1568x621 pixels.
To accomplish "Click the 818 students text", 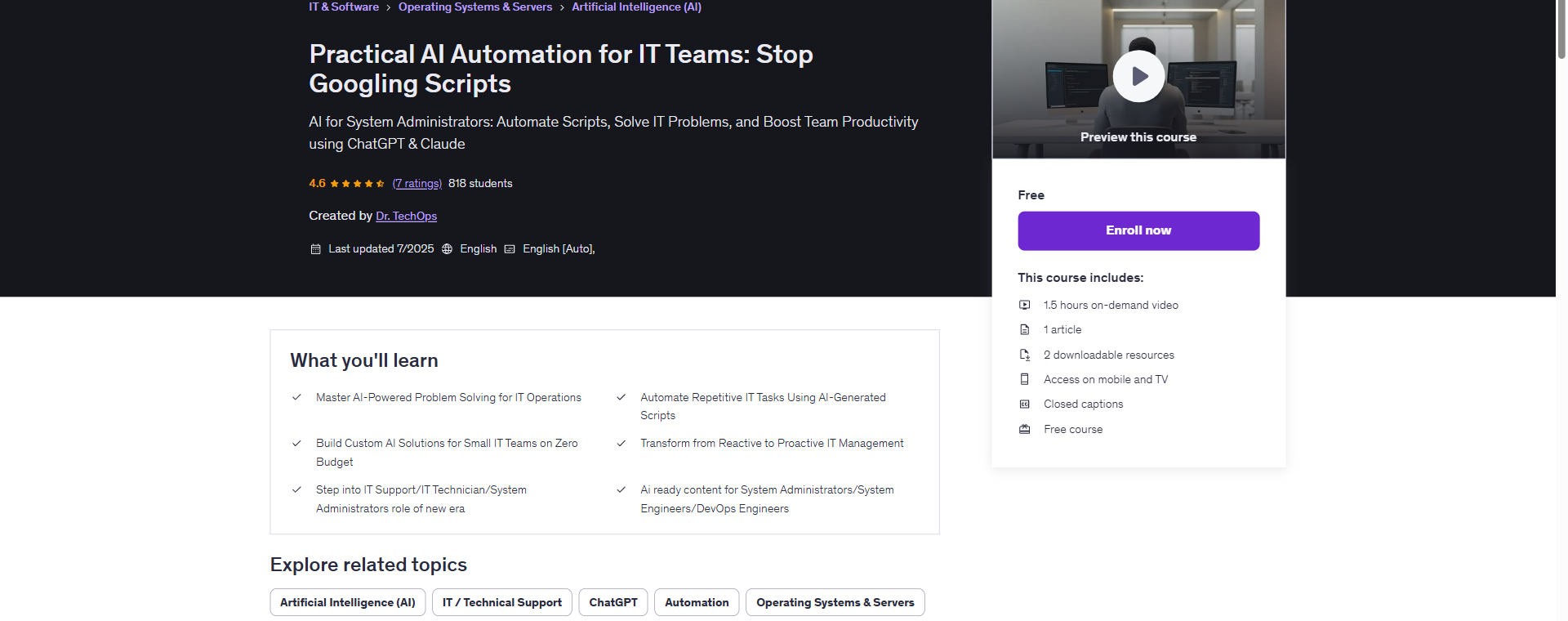I will (480, 184).
